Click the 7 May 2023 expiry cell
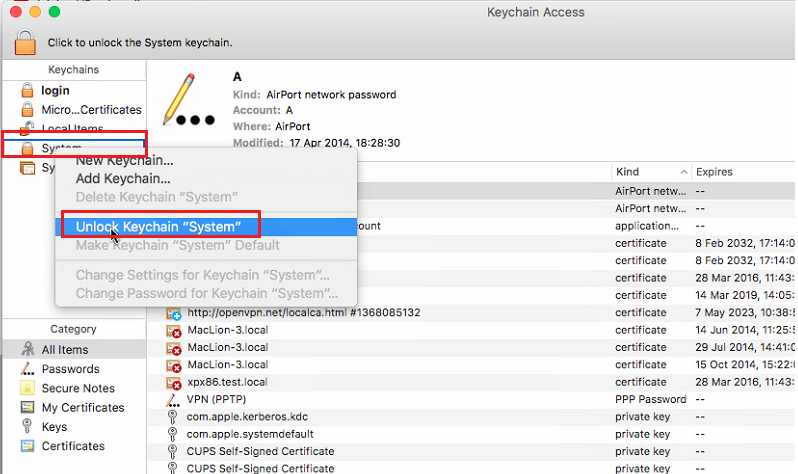 (x=744, y=313)
